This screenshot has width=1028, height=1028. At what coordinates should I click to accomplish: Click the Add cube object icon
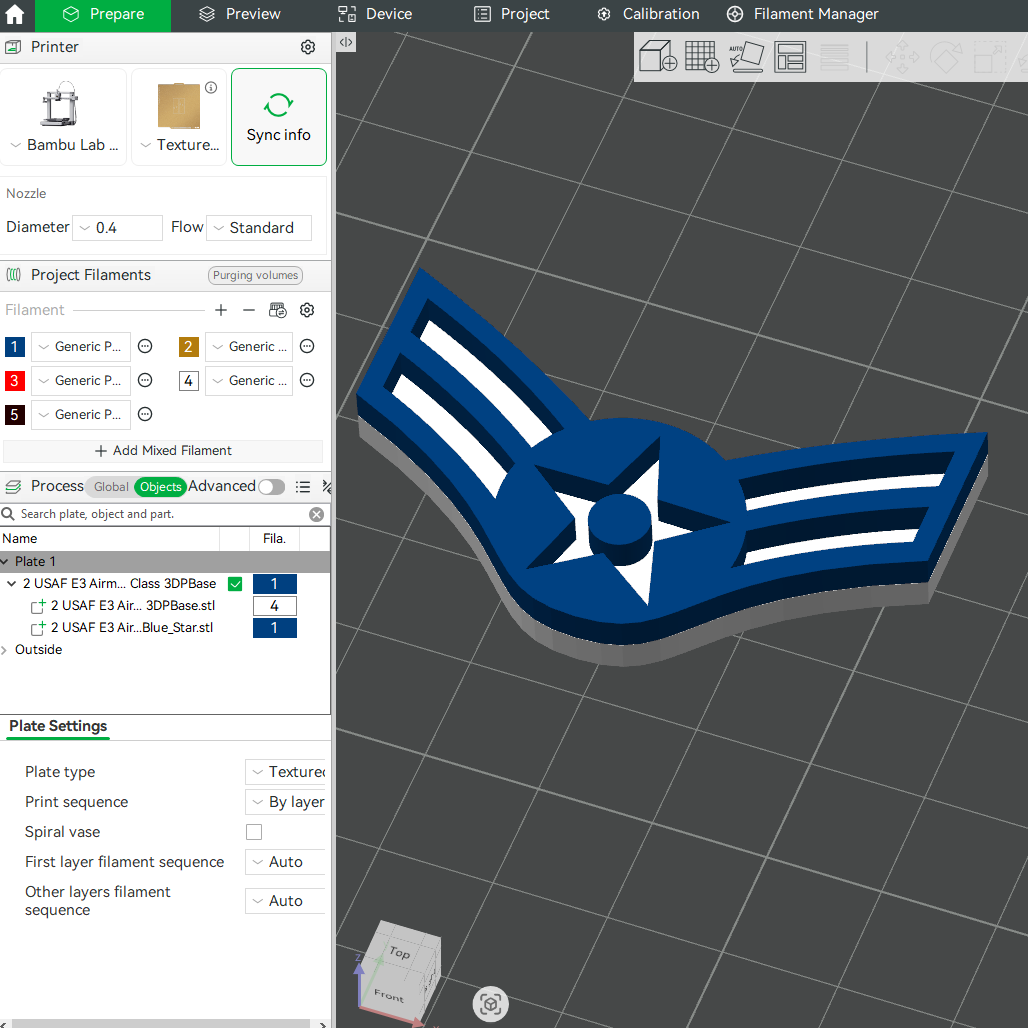658,56
